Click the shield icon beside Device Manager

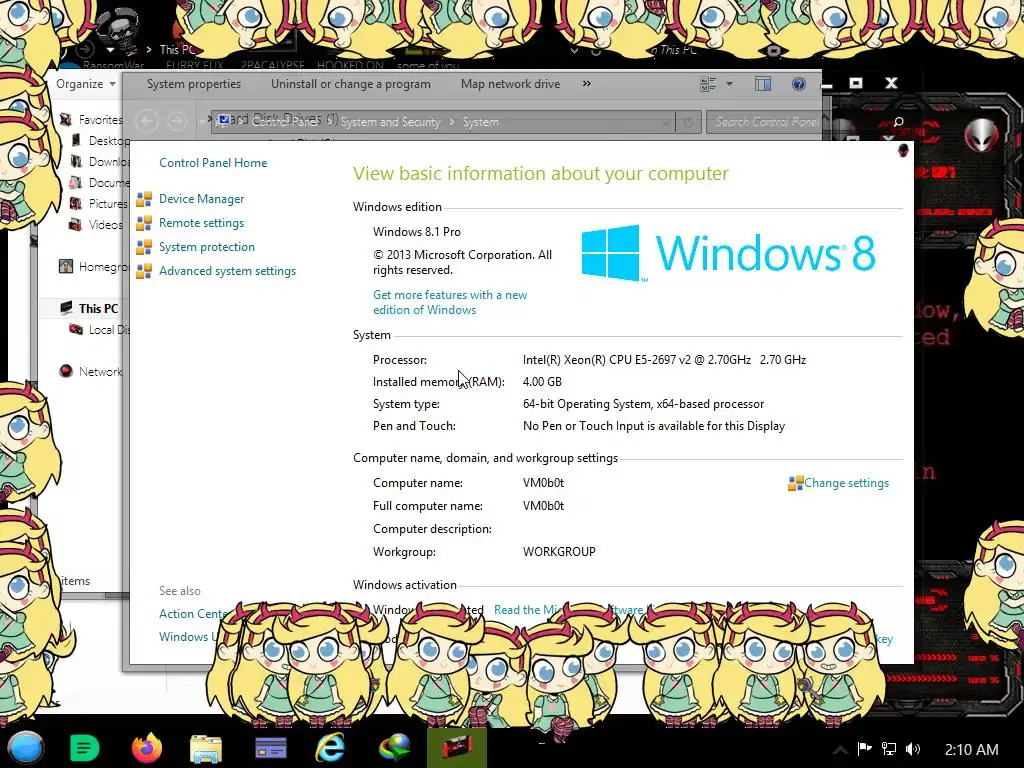(x=144, y=199)
